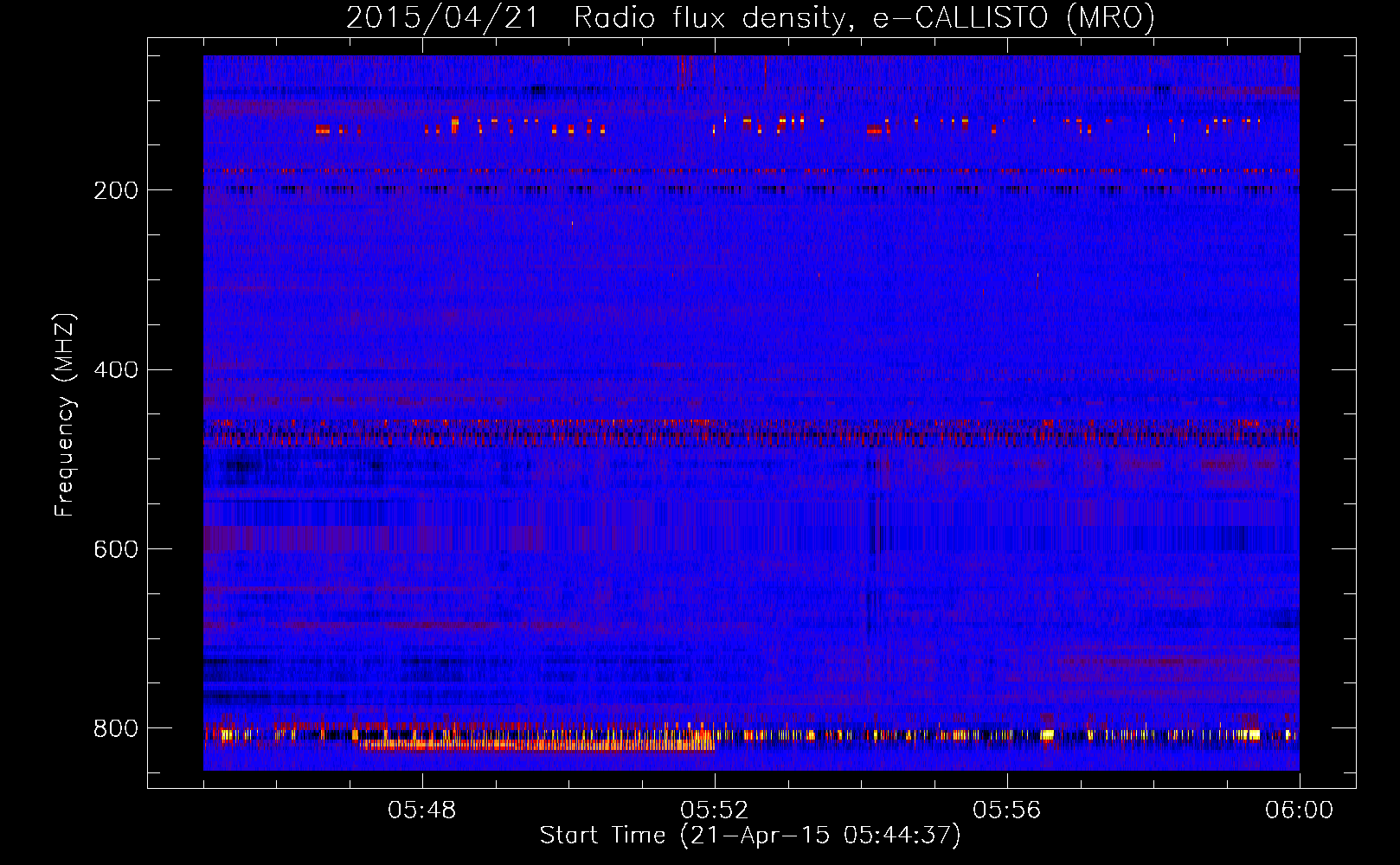Click the 200 frequency tick label

(115, 190)
